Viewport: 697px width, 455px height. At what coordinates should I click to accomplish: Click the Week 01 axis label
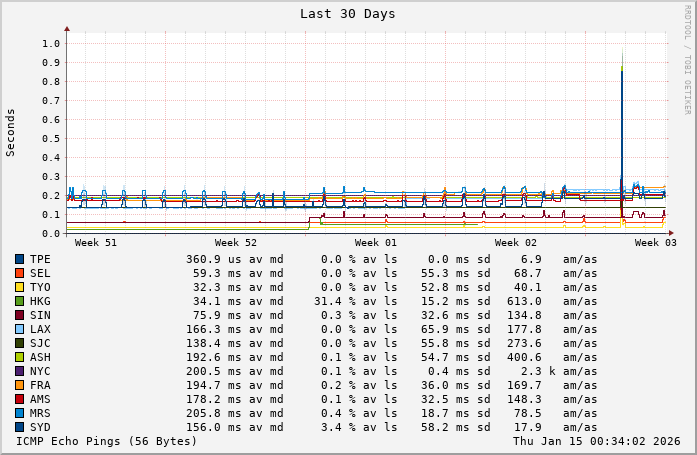click(376, 243)
